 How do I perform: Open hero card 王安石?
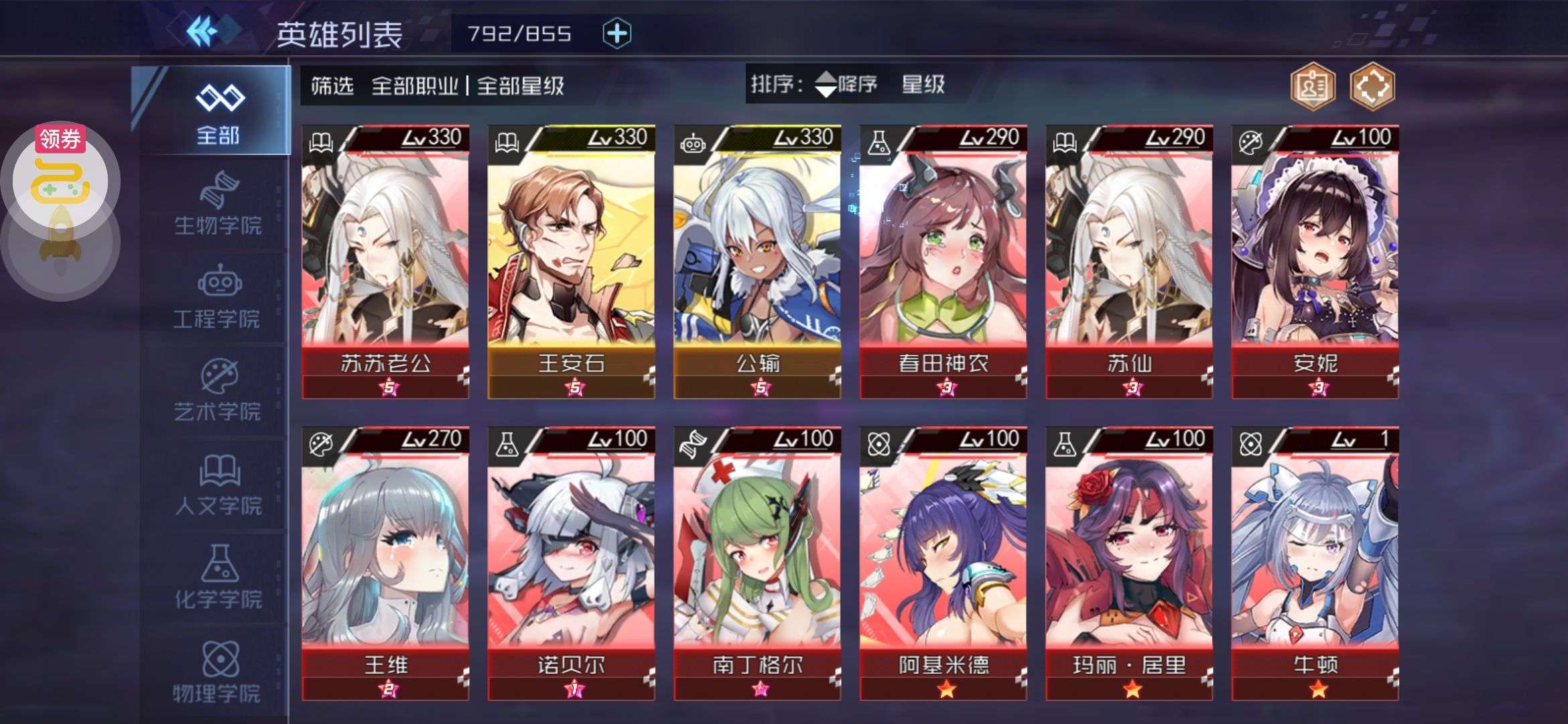[x=571, y=262]
